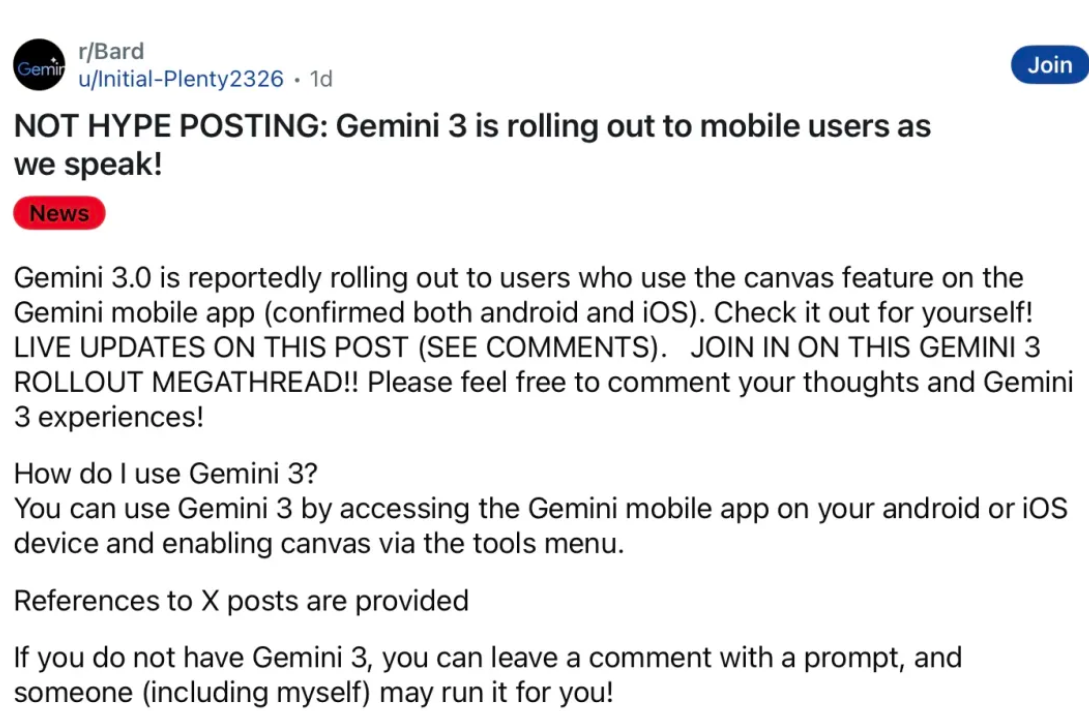Select the circular community profile picture
Image resolution: width=1089 pixels, height=711 pixels.
click(38, 64)
